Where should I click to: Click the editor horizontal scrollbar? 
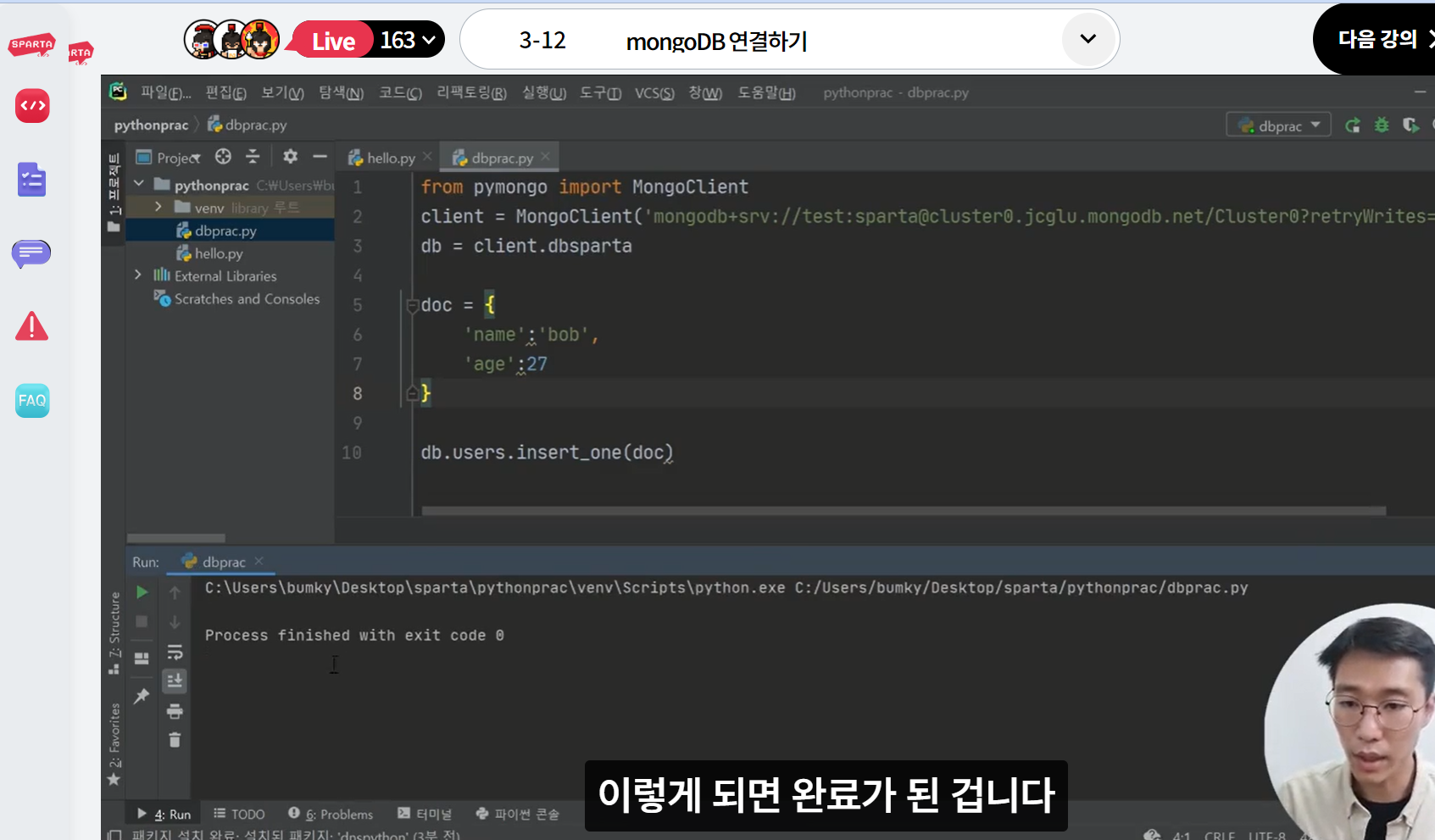pos(904,511)
